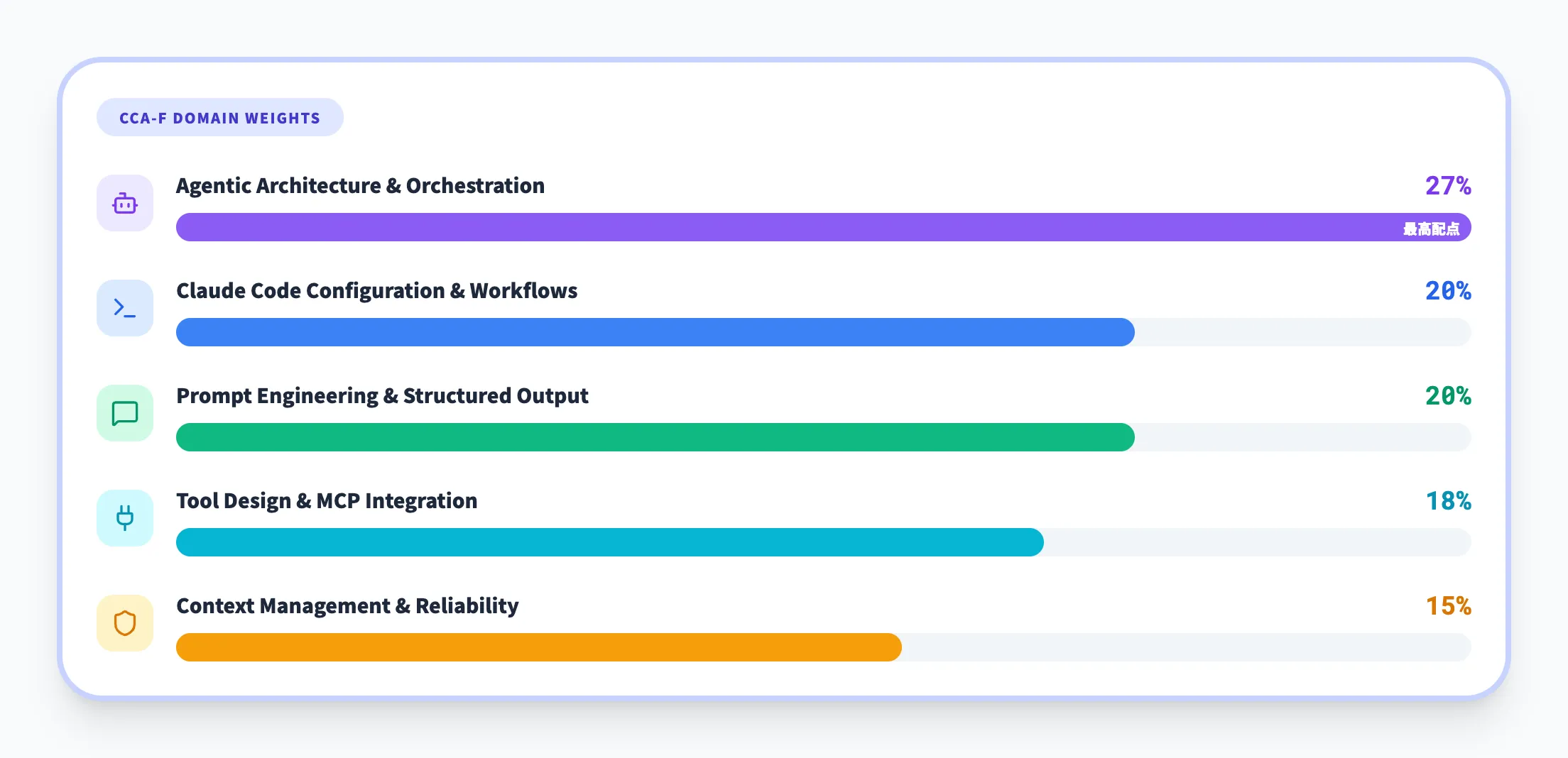This screenshot has width=1568, height=758.
Task: Click the Agentic Architecture & Orchestration label
Action: 360,186
